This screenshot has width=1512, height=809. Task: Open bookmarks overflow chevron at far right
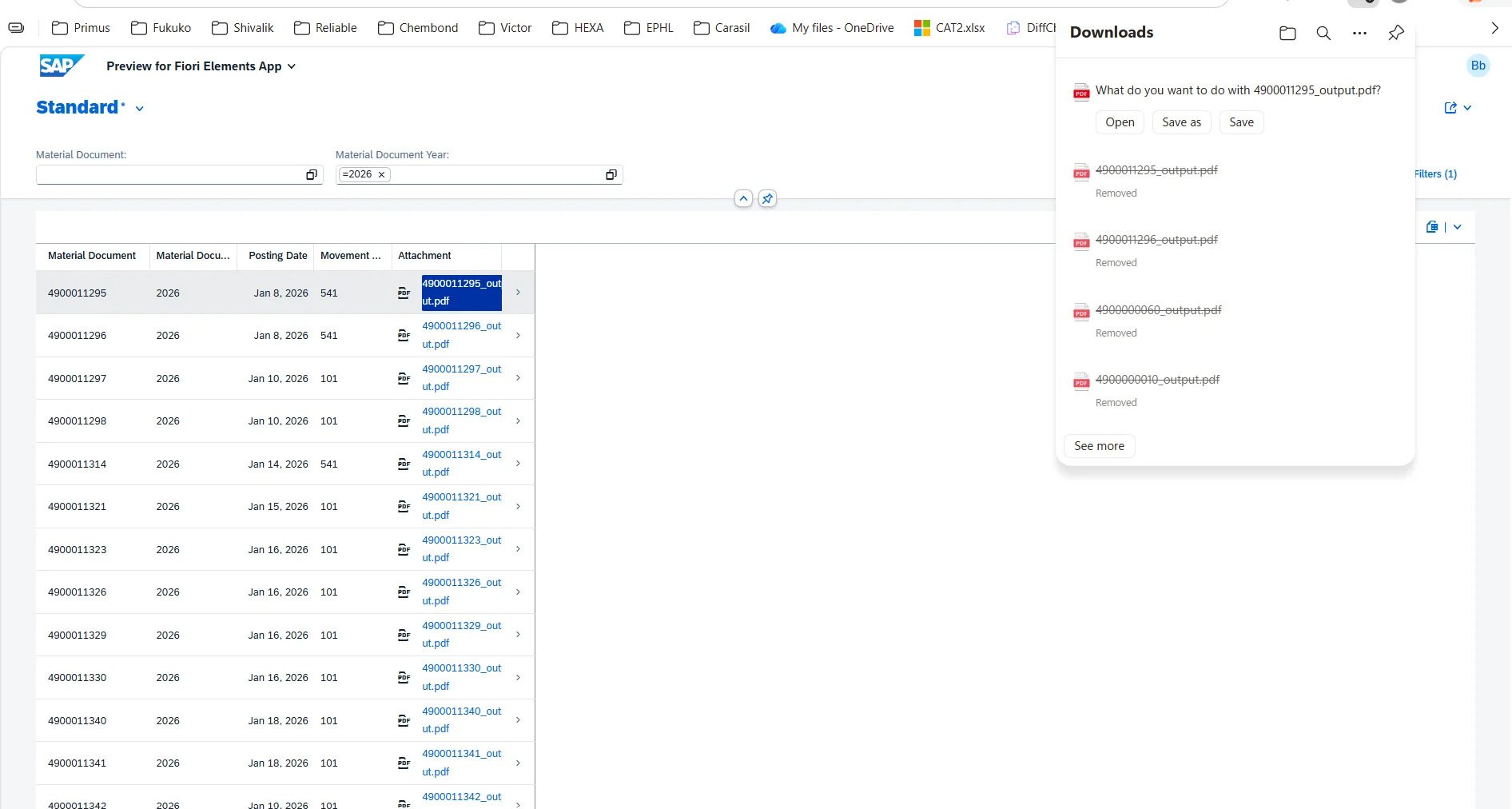(1494, 28)
